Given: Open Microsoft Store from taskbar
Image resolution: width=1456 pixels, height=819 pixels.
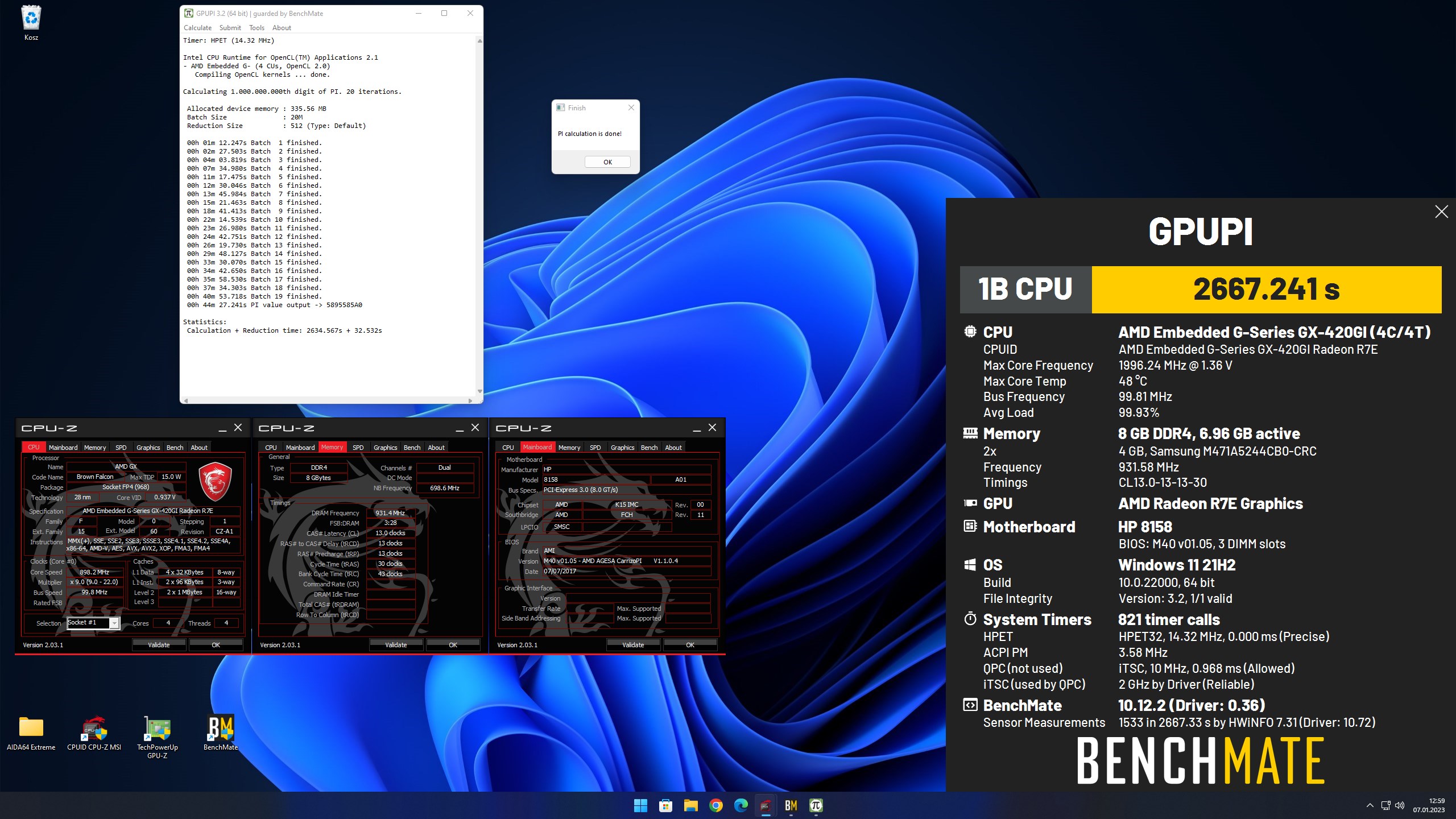Looking at the screenshot, I should coord(665,805).
